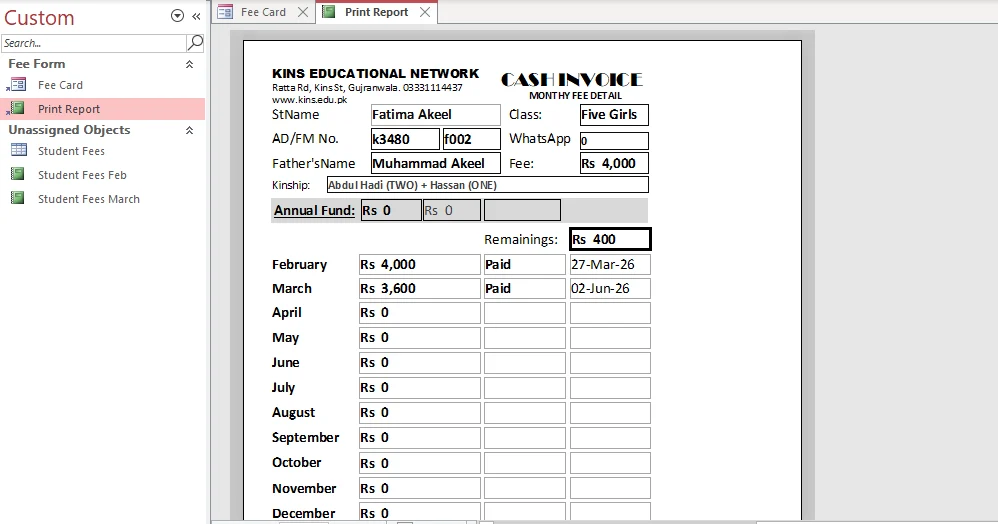This screenshot has height=524, width=998.
Task: Select the Student Fees table icon
Action: [18, 150]
